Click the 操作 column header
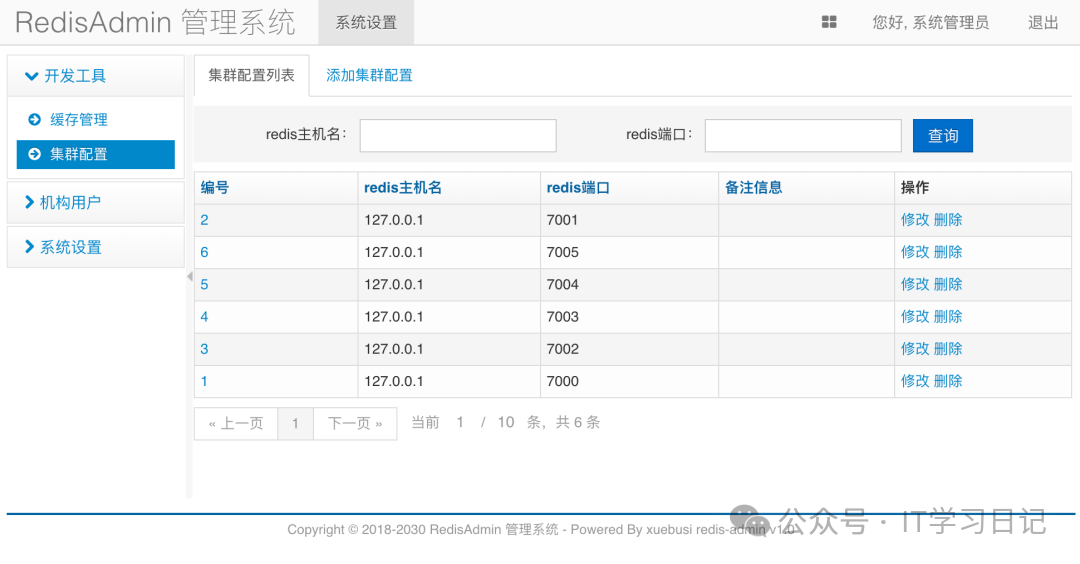 tap(915, 187)
